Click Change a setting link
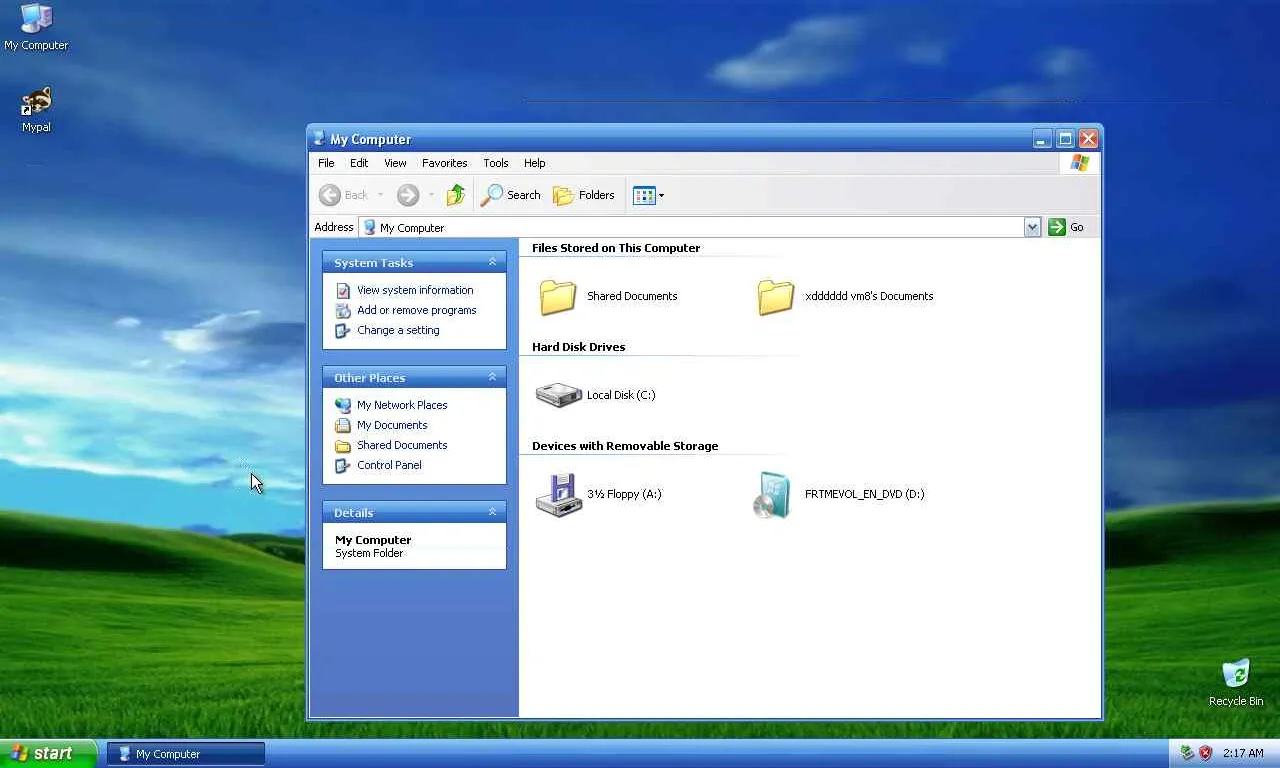Image resolution: width=1280 pixels, height=768 pixels. pos(398,330)
